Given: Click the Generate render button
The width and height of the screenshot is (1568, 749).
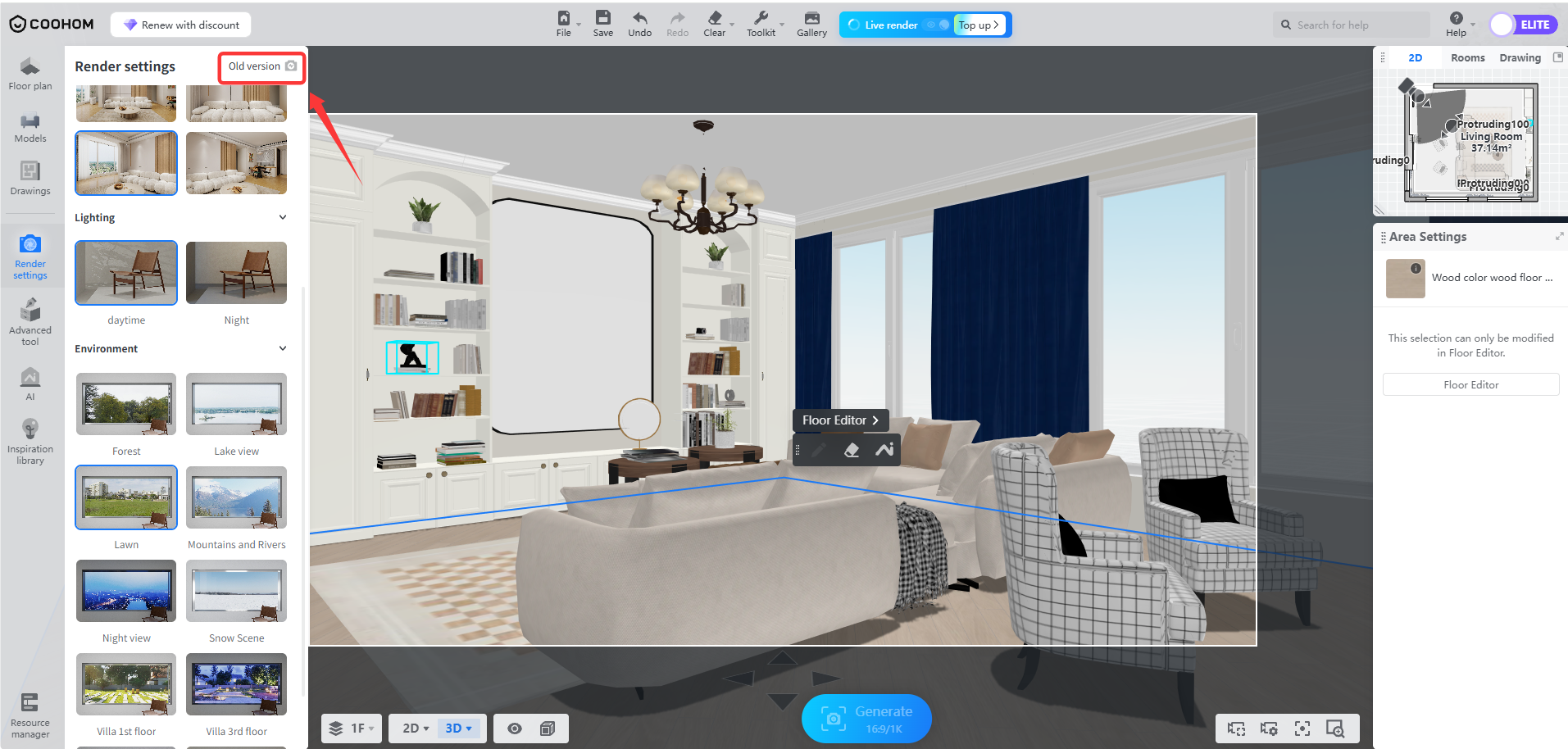Looking at the screenshot, I should point(866,719).
